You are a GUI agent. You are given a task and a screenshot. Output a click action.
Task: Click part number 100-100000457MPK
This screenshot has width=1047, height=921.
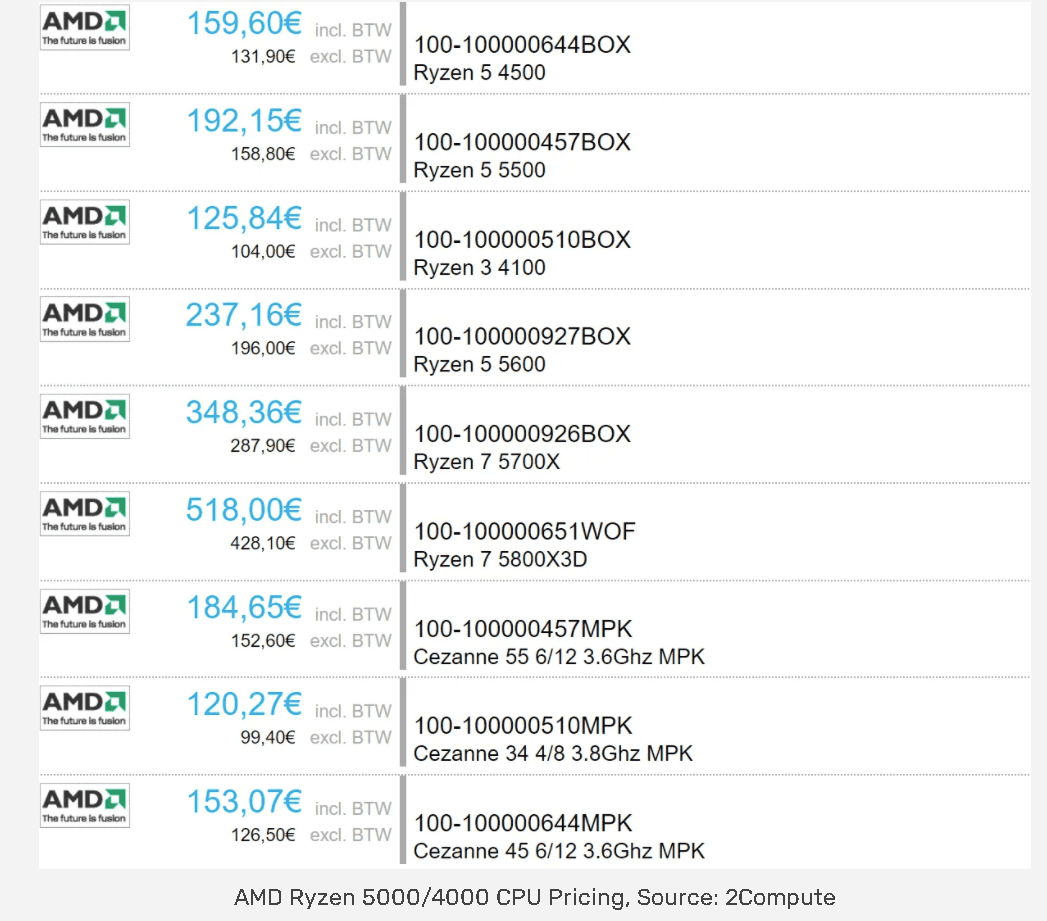[523, 629]
